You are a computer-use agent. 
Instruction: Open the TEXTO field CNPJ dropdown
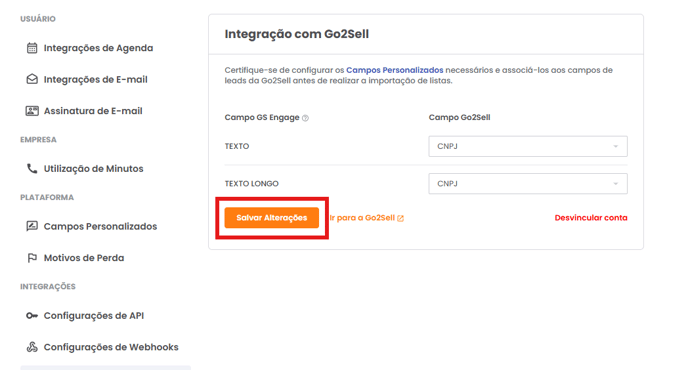coord(528,146)
